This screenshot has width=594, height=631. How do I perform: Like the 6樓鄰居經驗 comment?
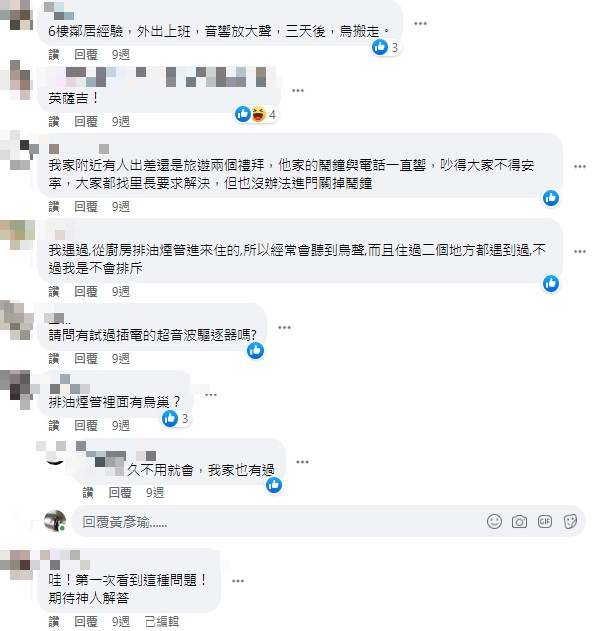(x=54, y=54)
